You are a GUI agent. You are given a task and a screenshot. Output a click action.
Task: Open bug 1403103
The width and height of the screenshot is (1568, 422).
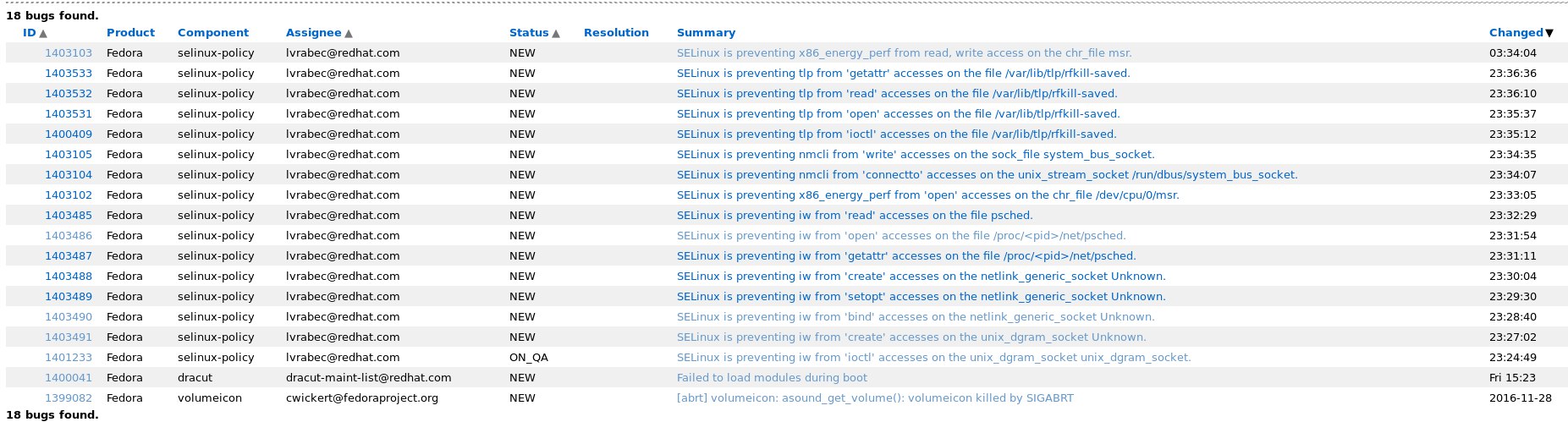tap(69, 52)
